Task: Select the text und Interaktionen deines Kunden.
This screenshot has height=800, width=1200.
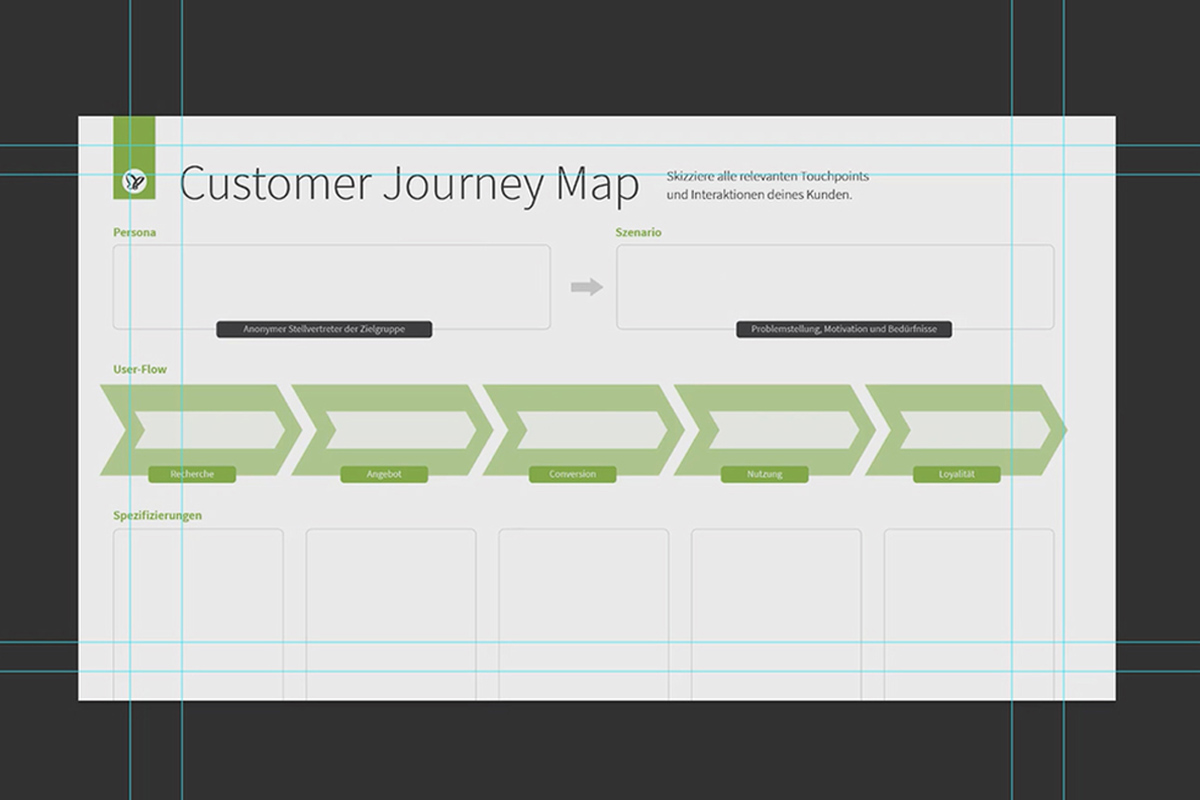Action: pos(759,195)
